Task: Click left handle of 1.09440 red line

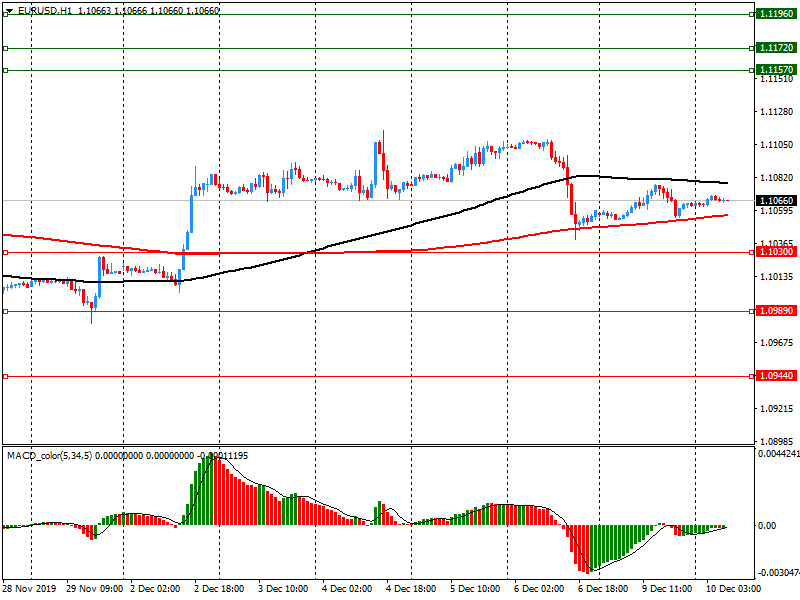Action: pos(6,377)
